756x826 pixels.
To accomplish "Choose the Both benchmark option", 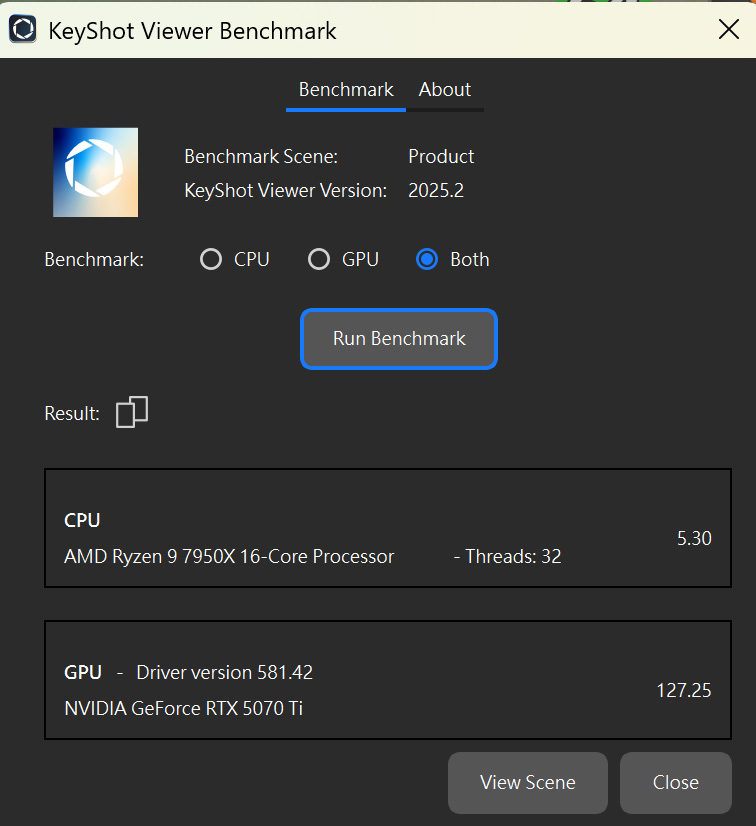I will 427,260.
